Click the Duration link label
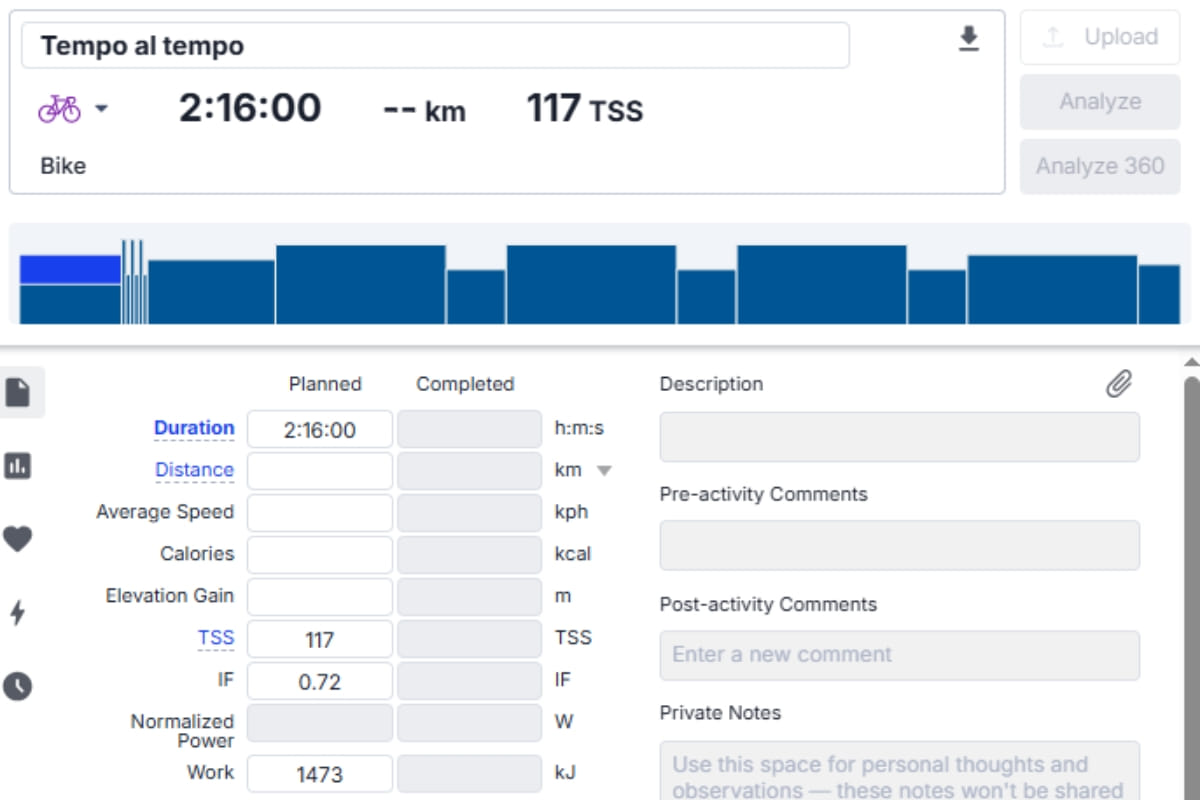Screen dimensions: 1200x800 (194, 428)
